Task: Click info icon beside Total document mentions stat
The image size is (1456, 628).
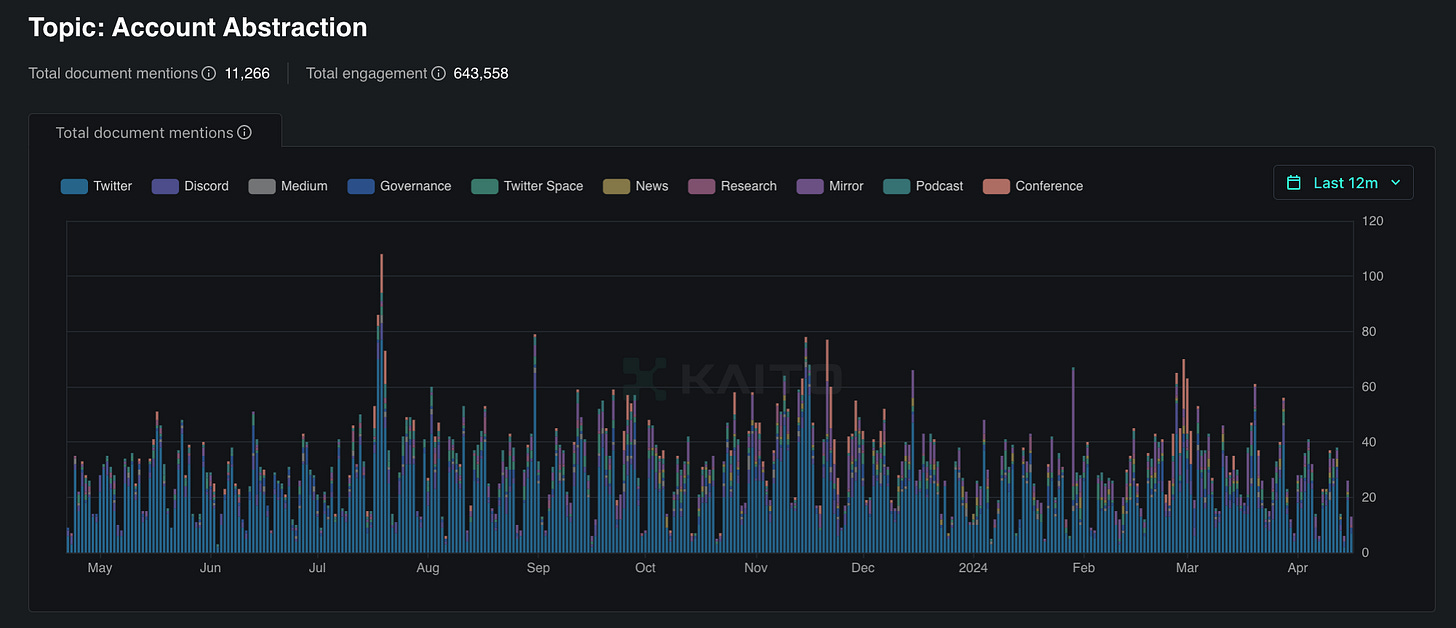Action: [x=209, y=73]
